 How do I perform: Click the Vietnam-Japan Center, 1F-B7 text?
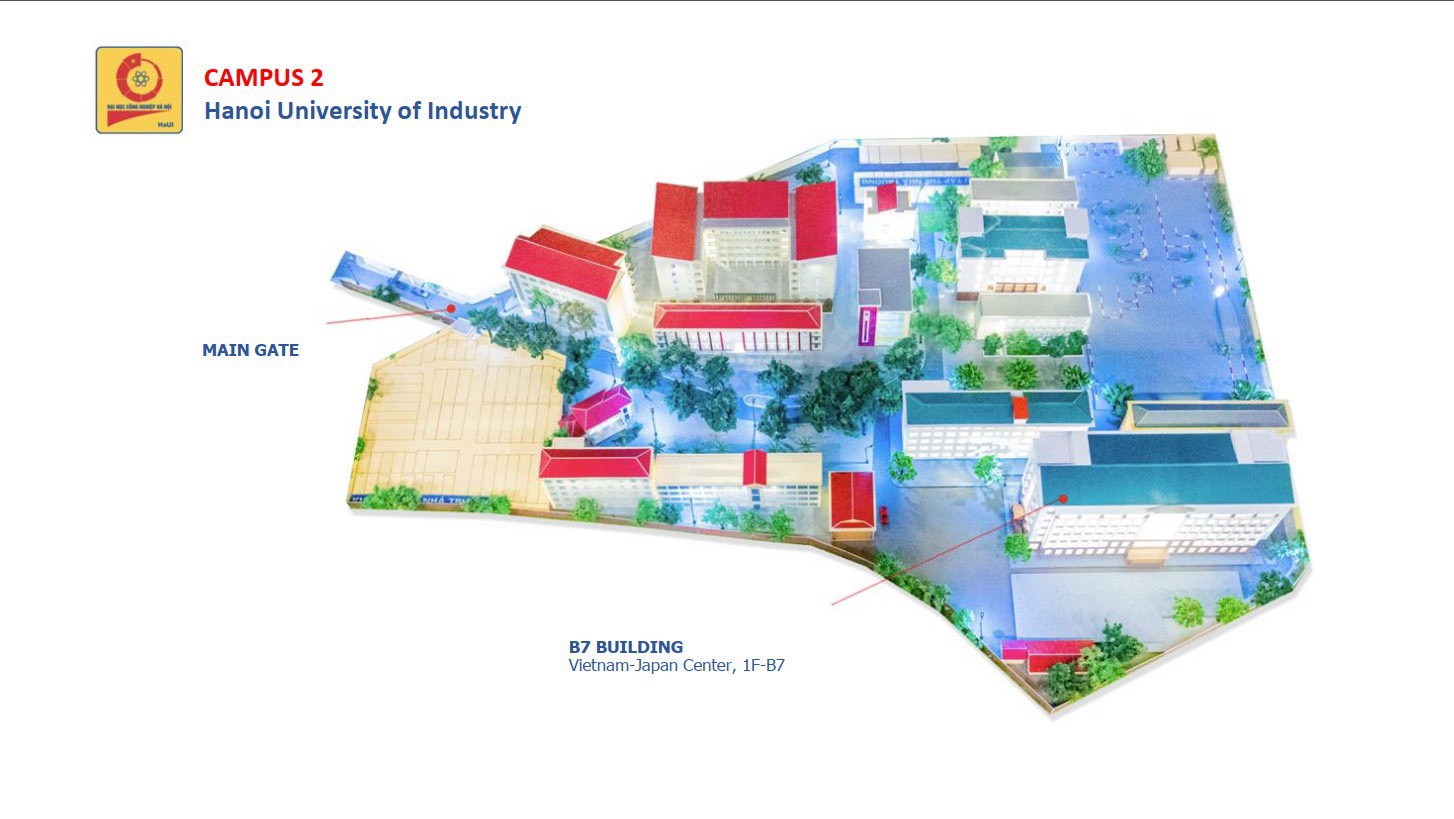(x=676, y=665)
